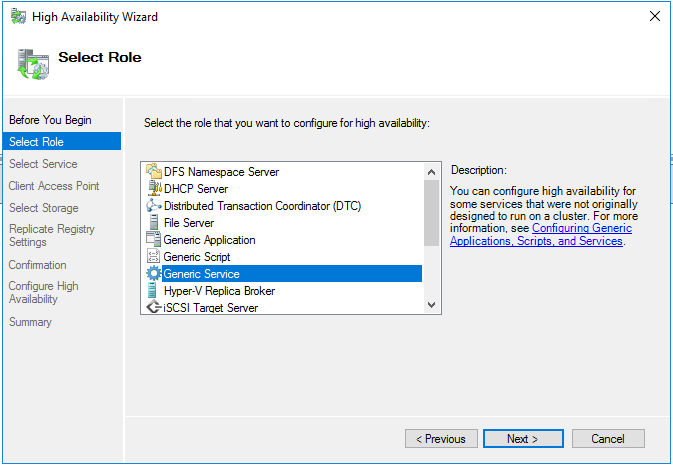Click the File Server role icon
Viewport: 673px width, 465px height.
(x=154, y=223)
